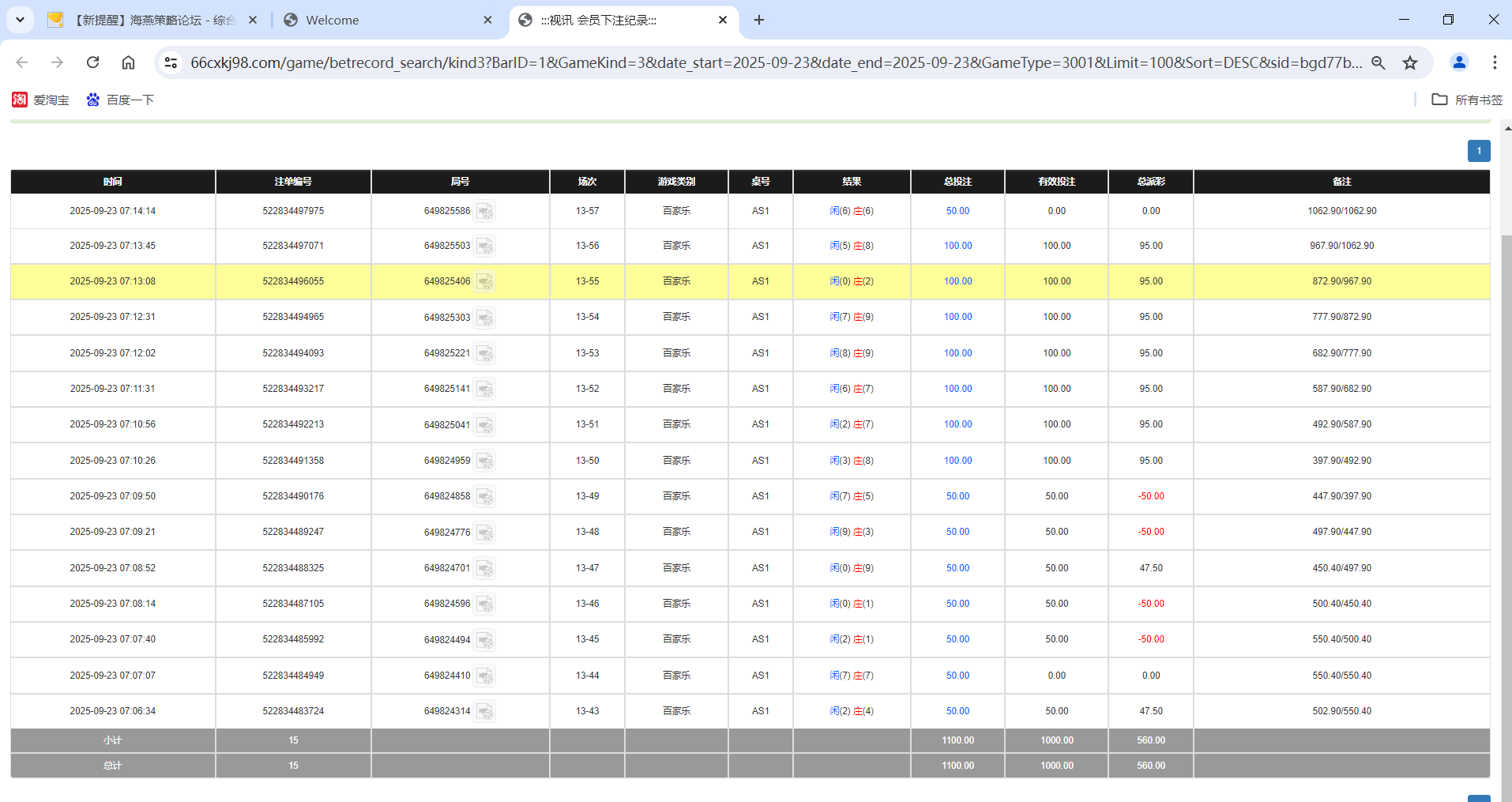1512x802 pixels.
Task: Open detail icon for round 649825406
Action: pos(484,282)
